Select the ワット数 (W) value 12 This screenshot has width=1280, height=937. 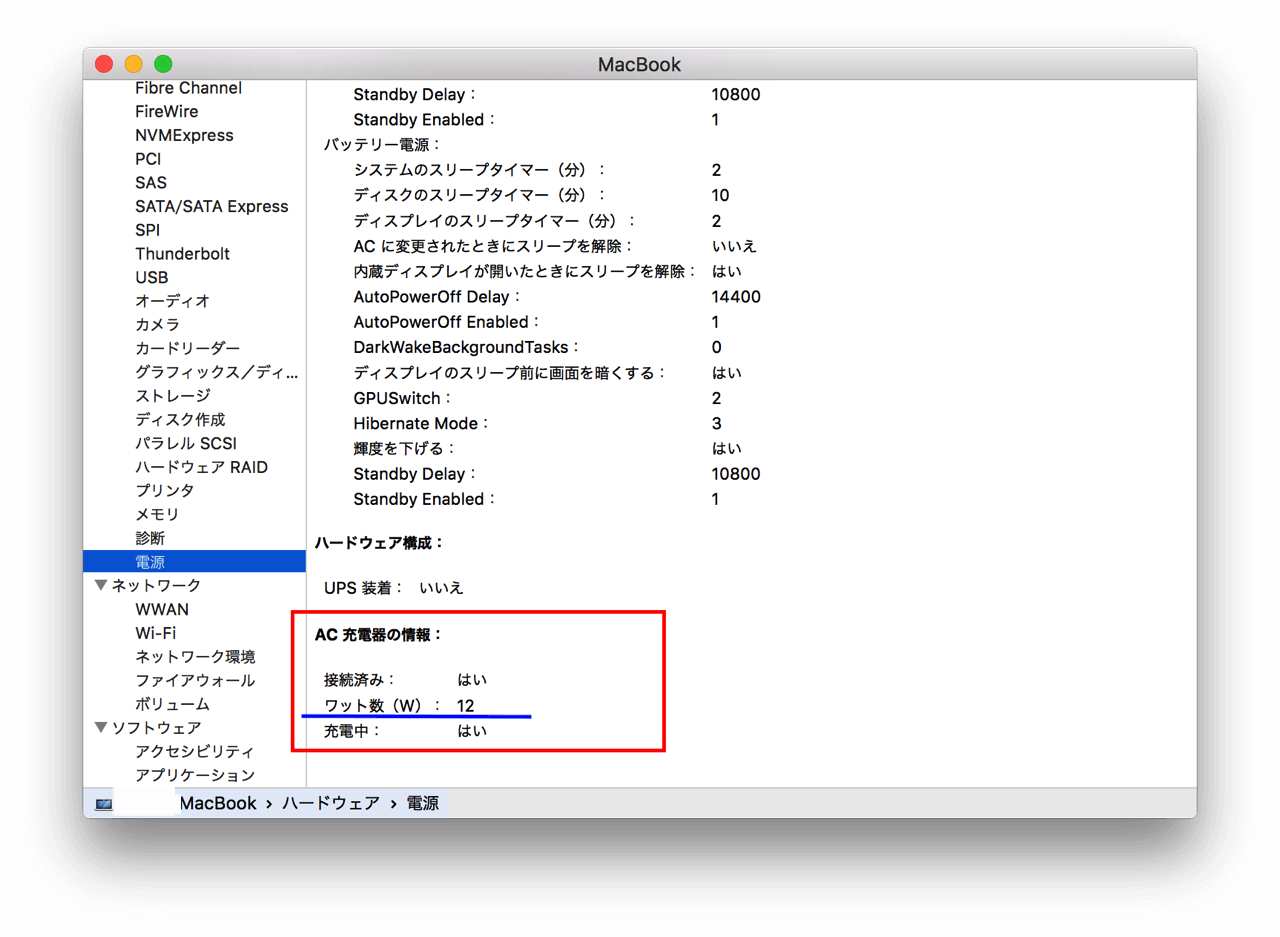tap(466, 706)
